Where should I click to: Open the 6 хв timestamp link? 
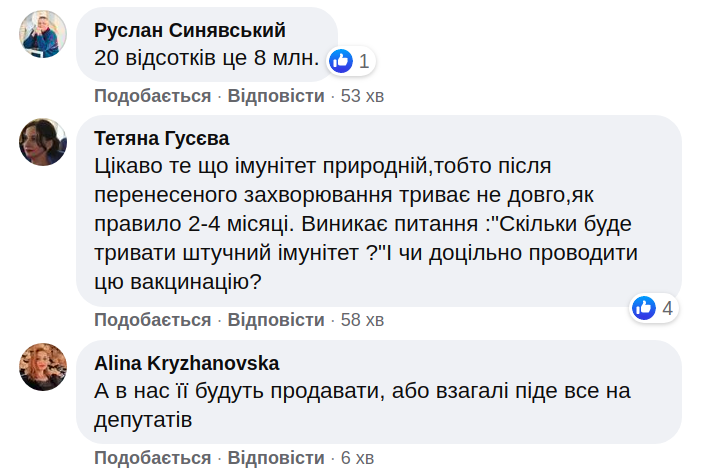(x=357, y=458)
